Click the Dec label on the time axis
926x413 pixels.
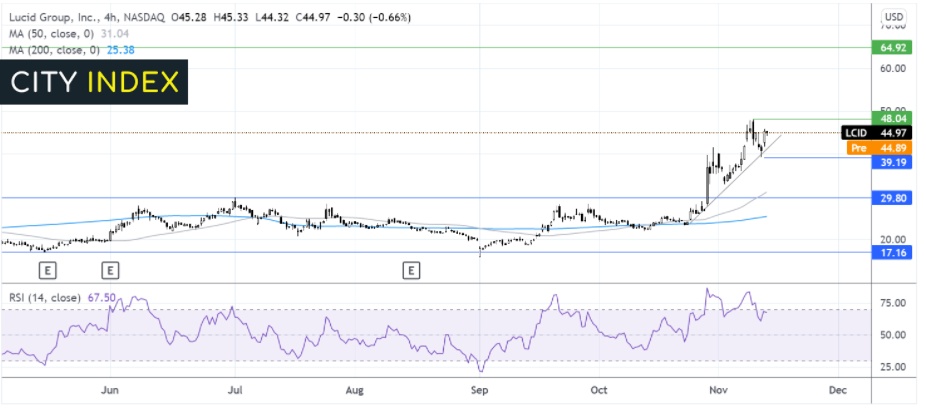coord(837,391)
